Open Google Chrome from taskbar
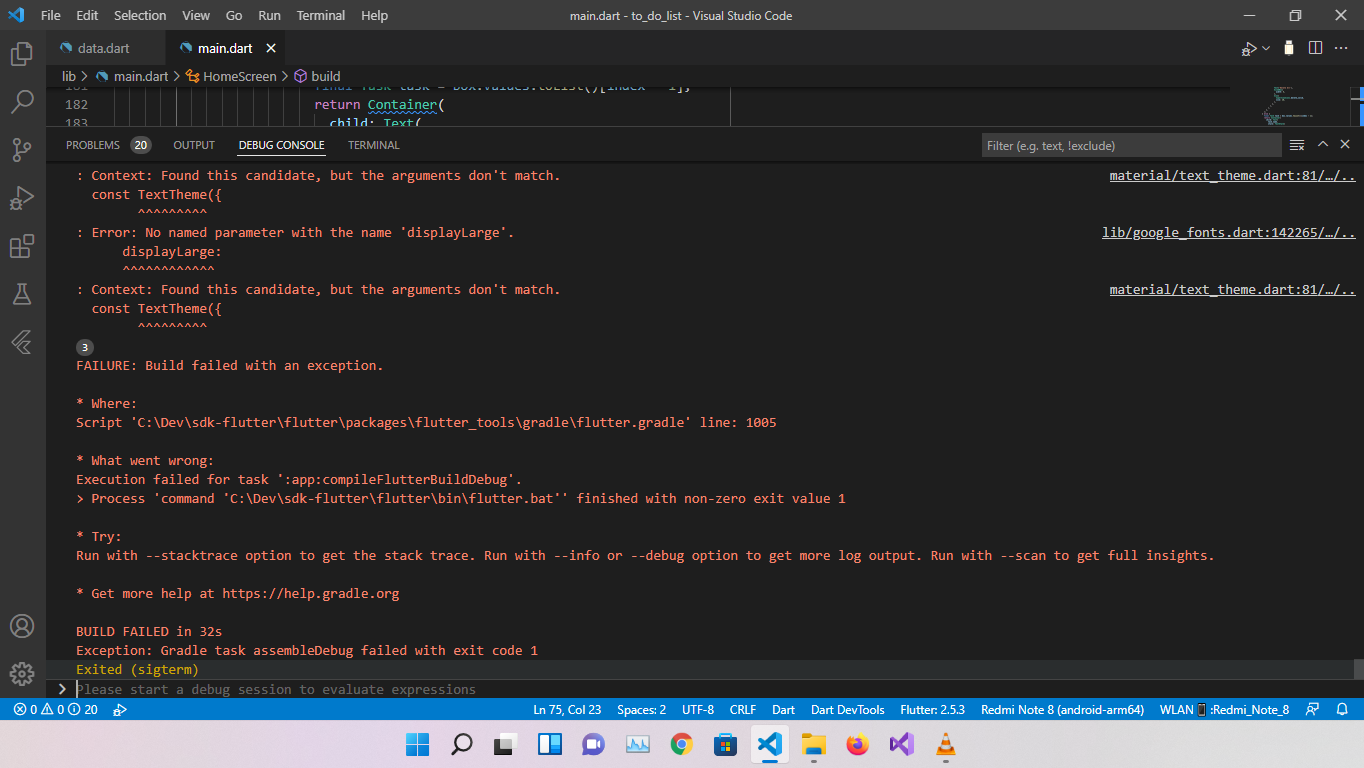The image size is (1364, 768). (682, 744)
